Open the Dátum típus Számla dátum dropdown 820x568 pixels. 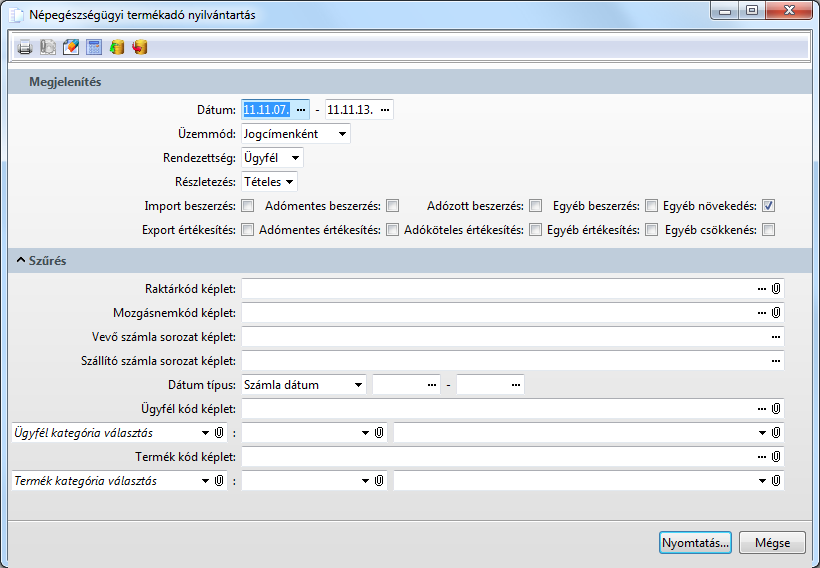(x=304, y=385)
